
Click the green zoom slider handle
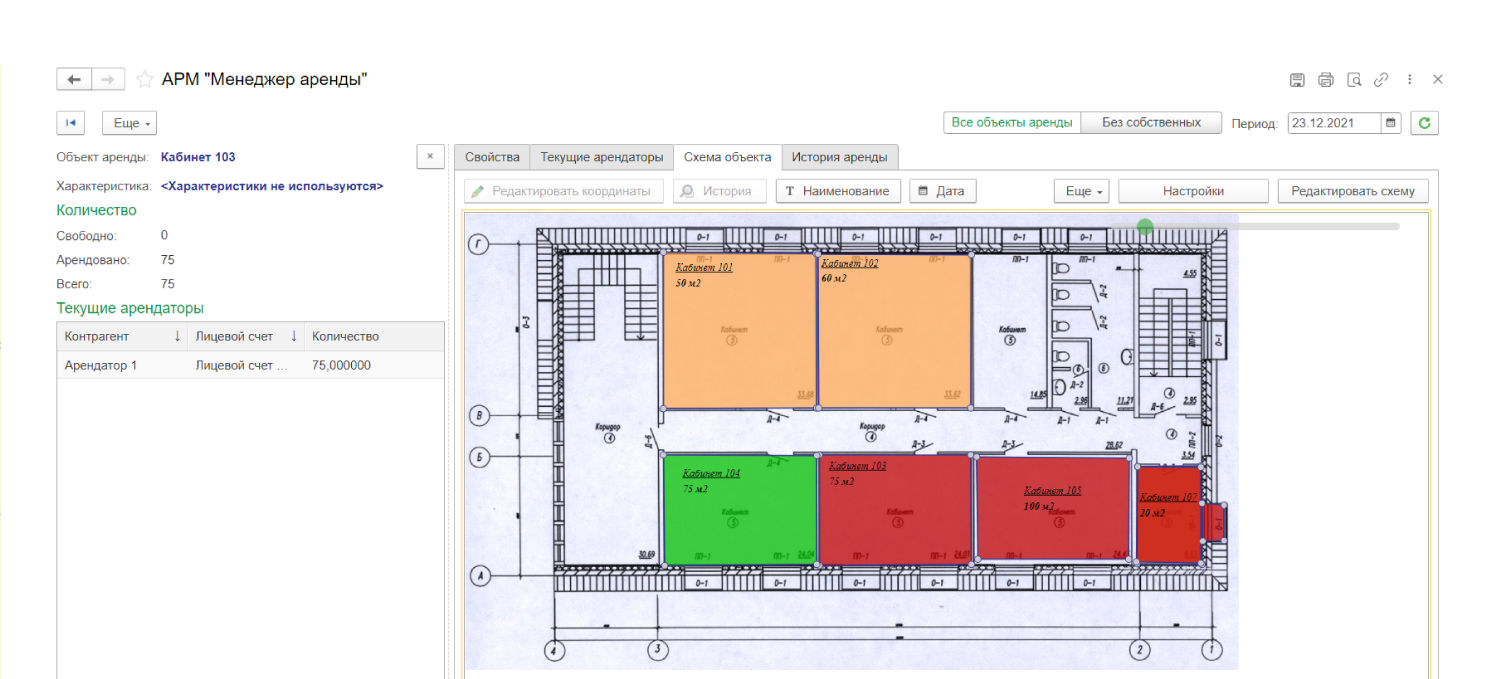click(x=1145, y=227)
